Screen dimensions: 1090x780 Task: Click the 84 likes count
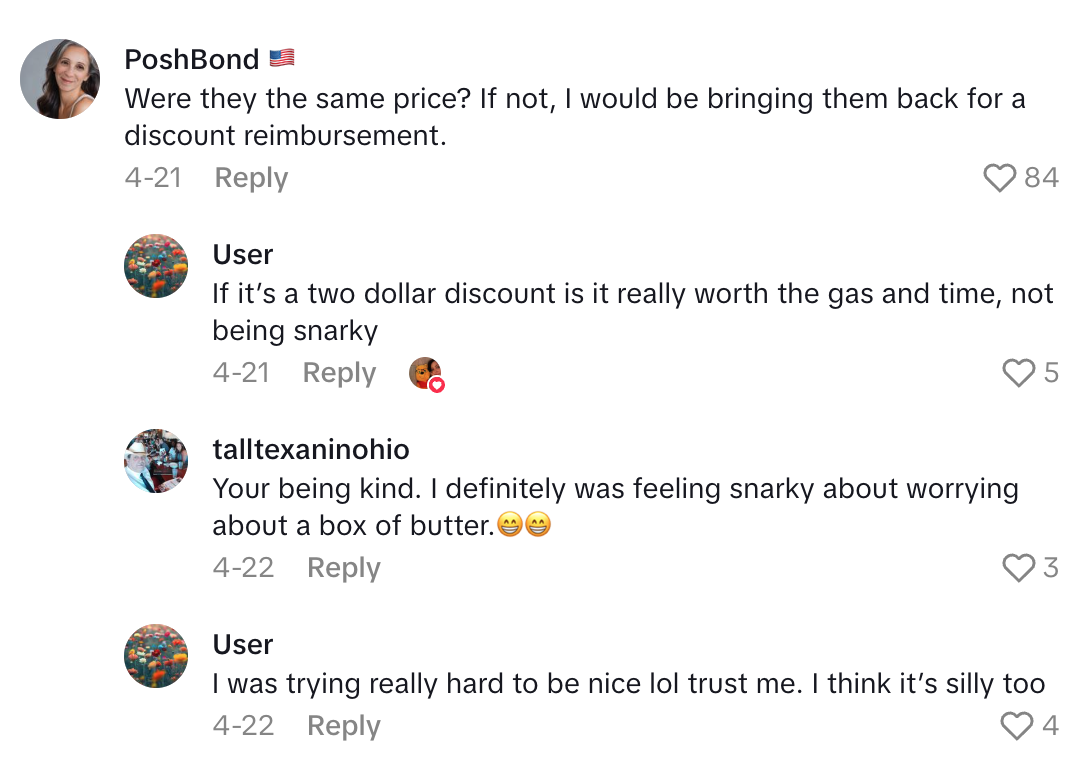(x=1041, y=178)
